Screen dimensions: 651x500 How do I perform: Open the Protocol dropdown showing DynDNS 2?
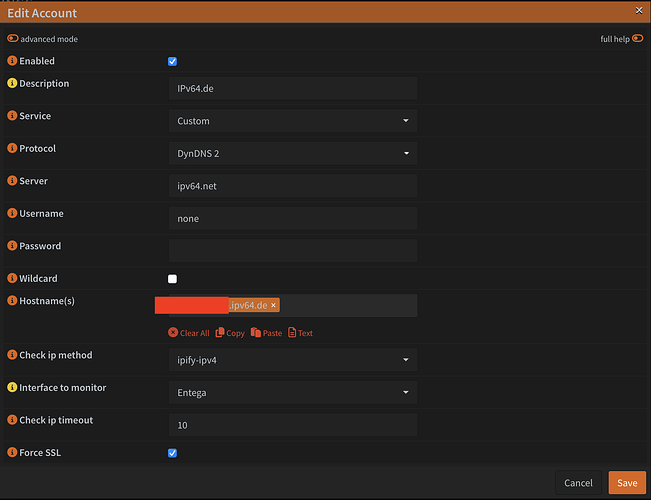pos(292,154)
